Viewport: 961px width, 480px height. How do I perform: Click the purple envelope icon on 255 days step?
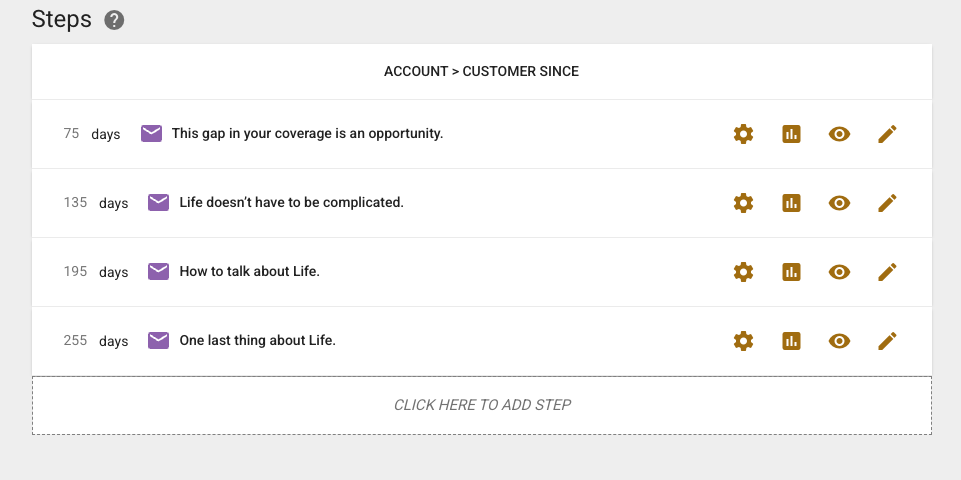point(158,340)
